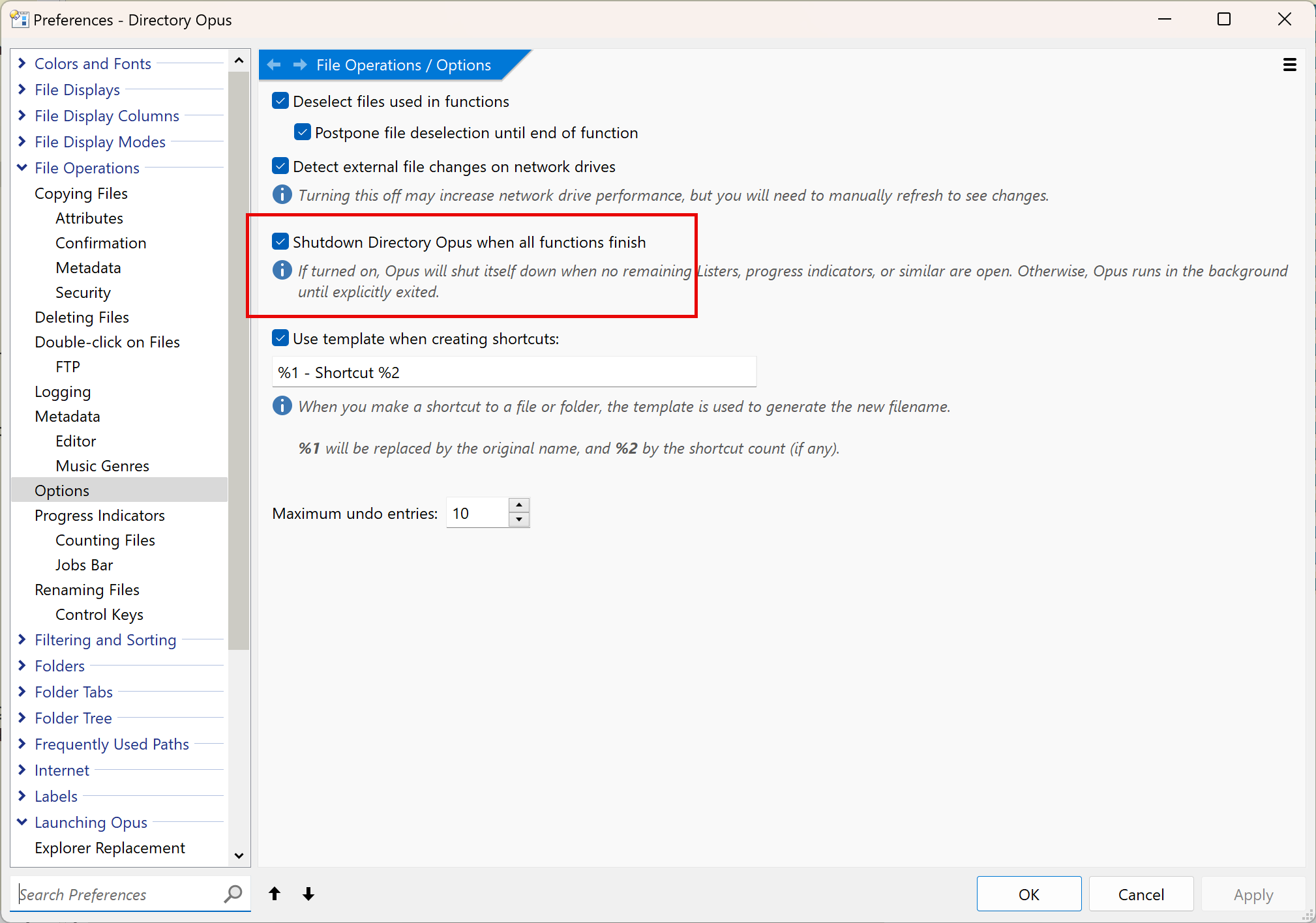Expand File Display Modes category
Image resolution: width=1316 pixels, height=923 pixels.
point(22,141)
